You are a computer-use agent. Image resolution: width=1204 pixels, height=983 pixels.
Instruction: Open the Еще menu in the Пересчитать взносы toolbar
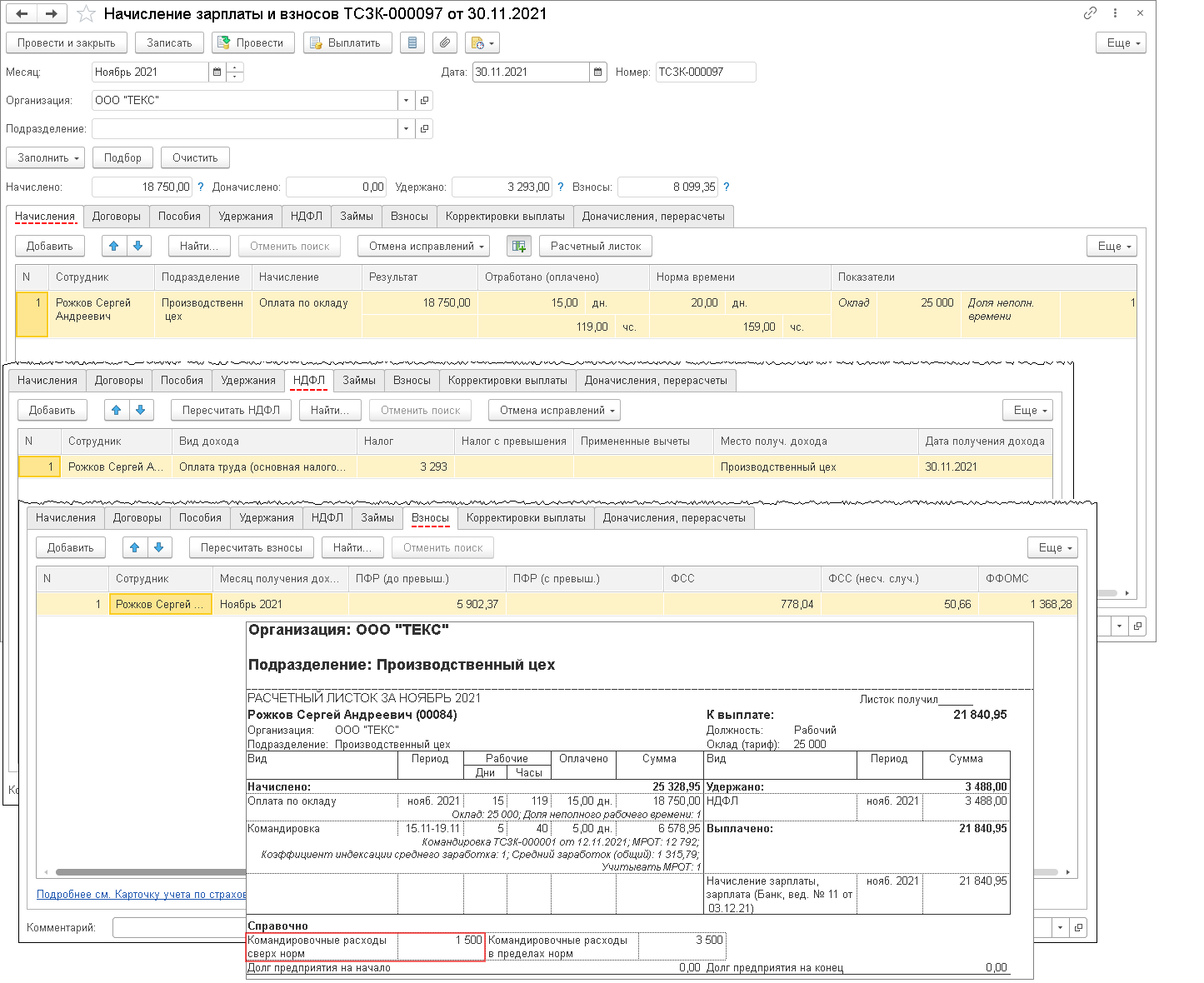1052,547
